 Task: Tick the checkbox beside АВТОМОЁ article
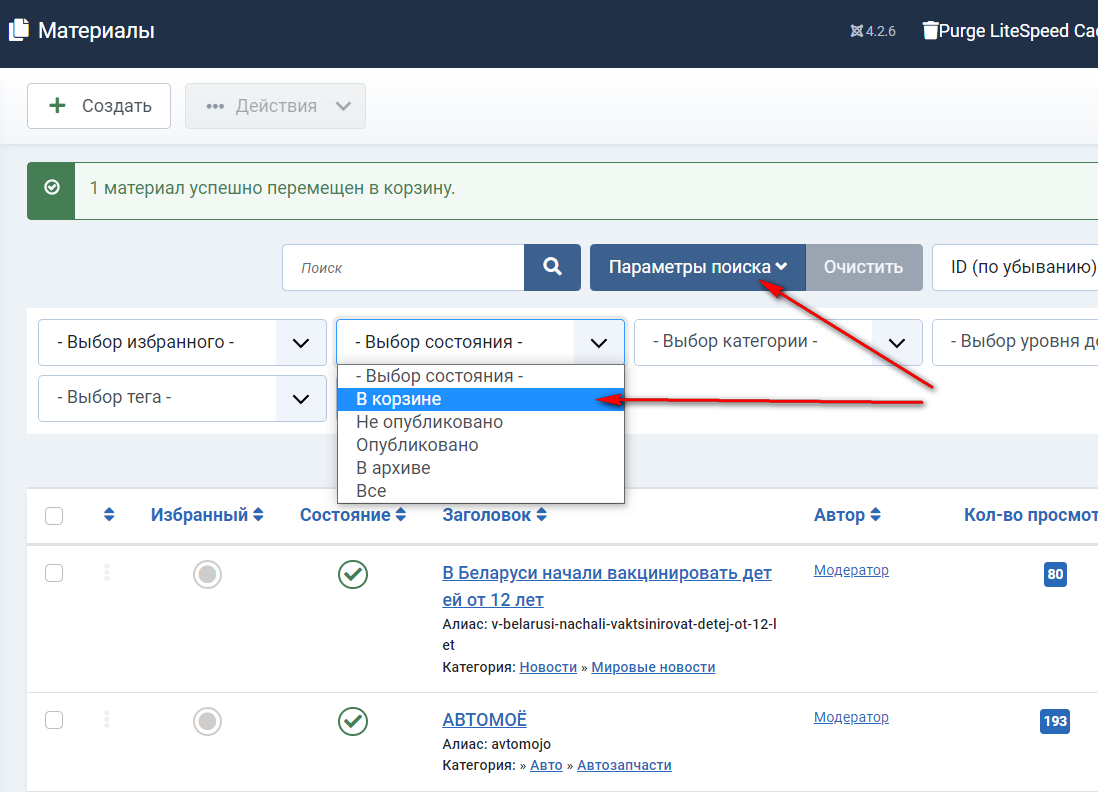(54, 720)
